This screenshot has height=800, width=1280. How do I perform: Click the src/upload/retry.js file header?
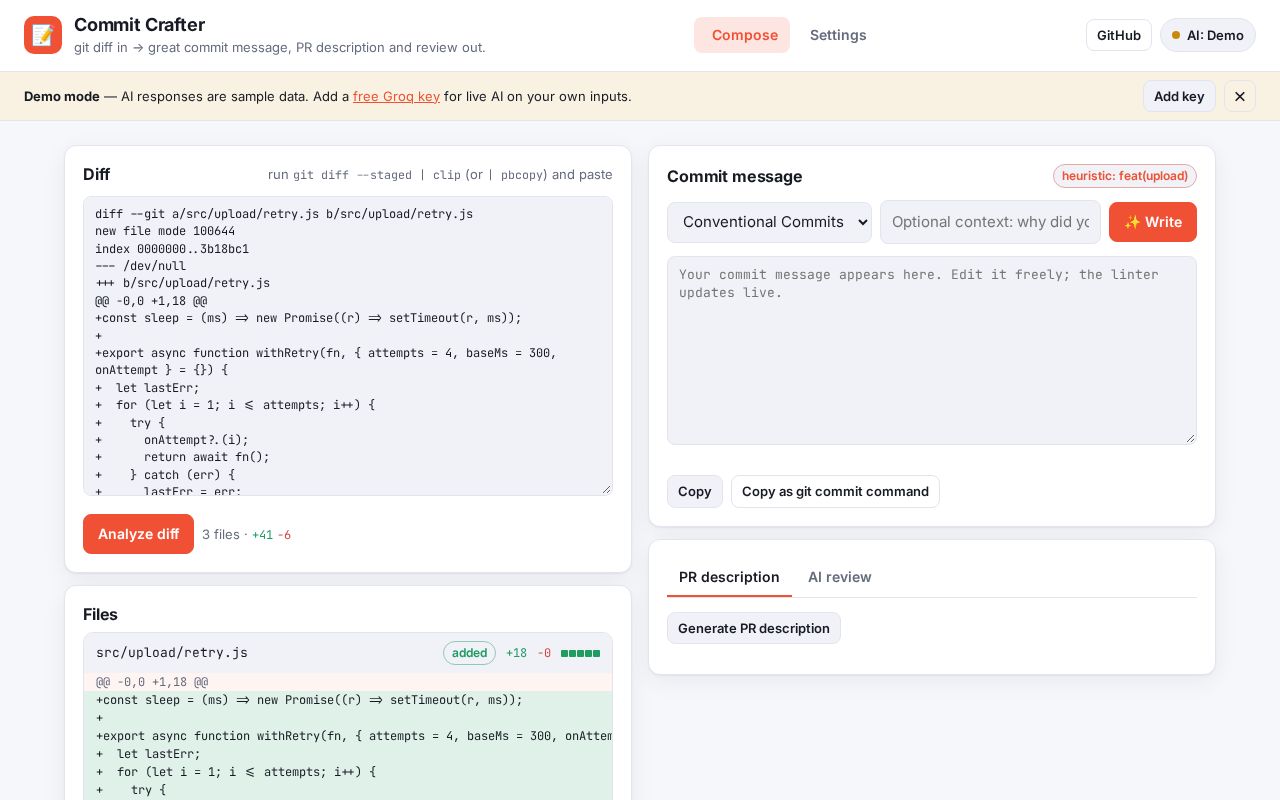click(348, 653)
